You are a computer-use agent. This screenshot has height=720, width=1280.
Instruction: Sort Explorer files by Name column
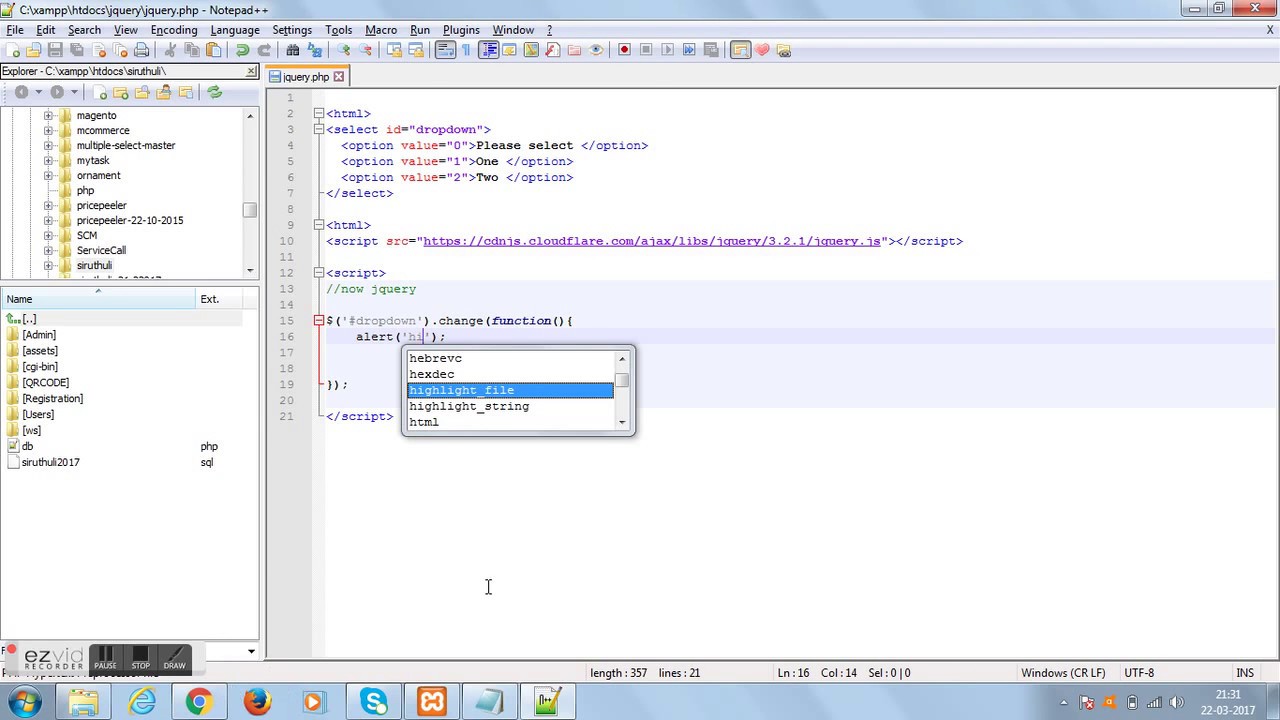click(x=98, y=299)
